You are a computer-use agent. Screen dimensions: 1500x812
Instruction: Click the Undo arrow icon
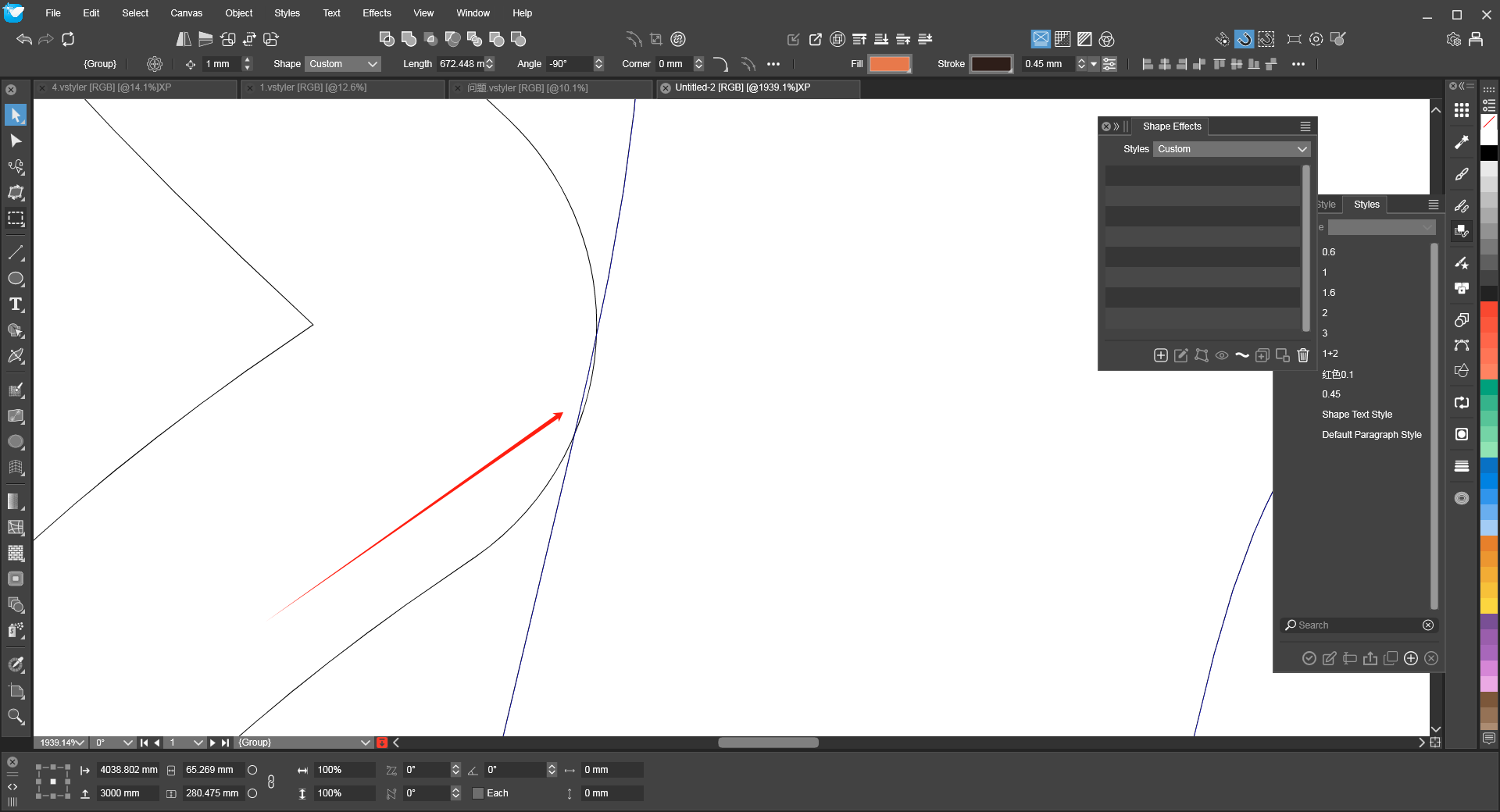pos(24,39)
